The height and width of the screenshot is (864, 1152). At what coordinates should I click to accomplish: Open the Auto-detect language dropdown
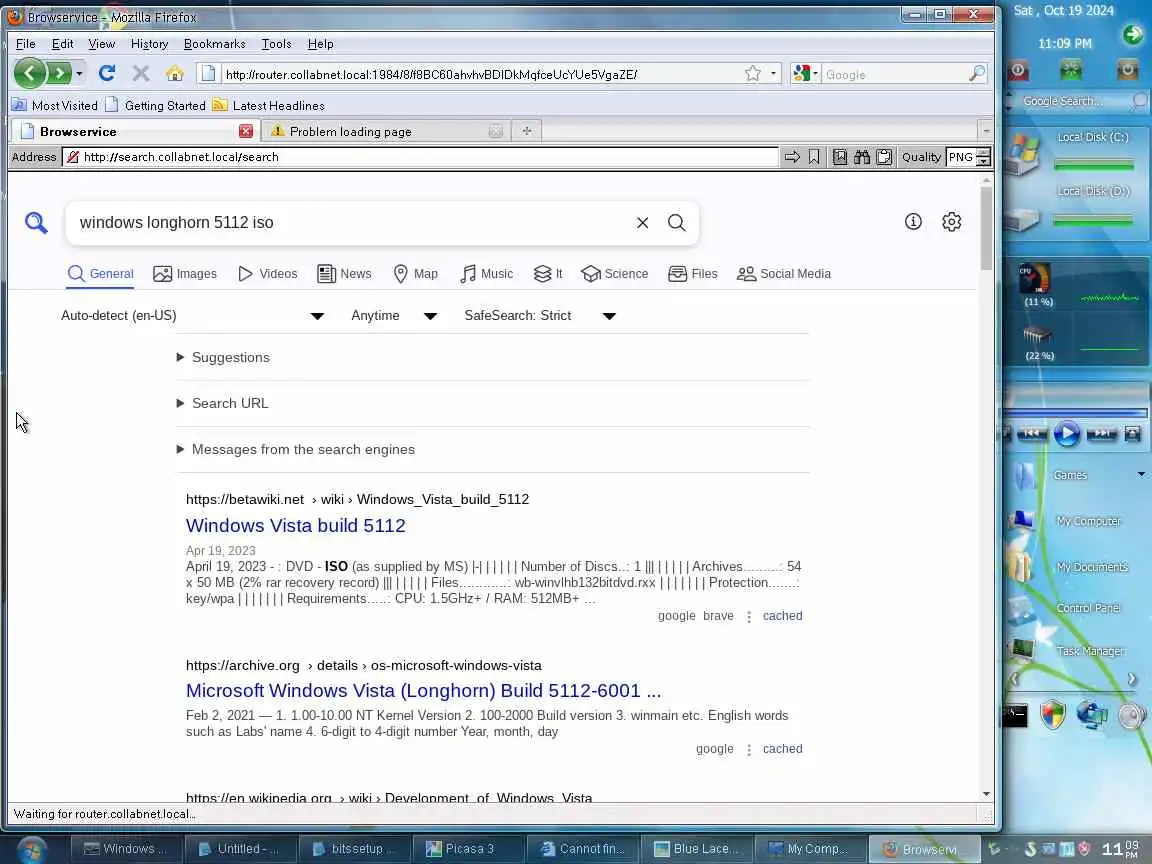click(192, 315)
